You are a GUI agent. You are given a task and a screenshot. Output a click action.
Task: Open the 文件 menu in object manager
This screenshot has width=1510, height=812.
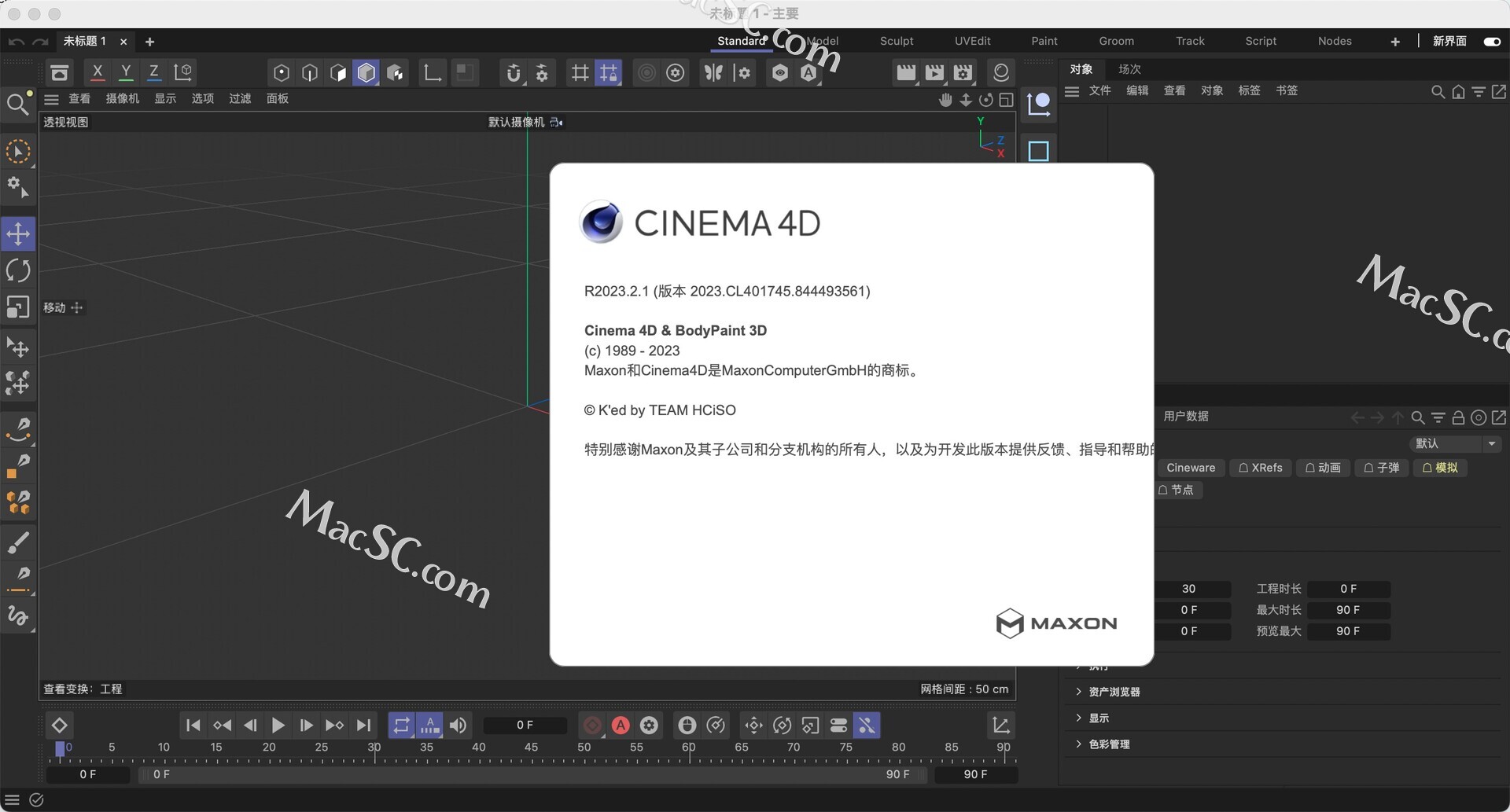click(1099, 90)
